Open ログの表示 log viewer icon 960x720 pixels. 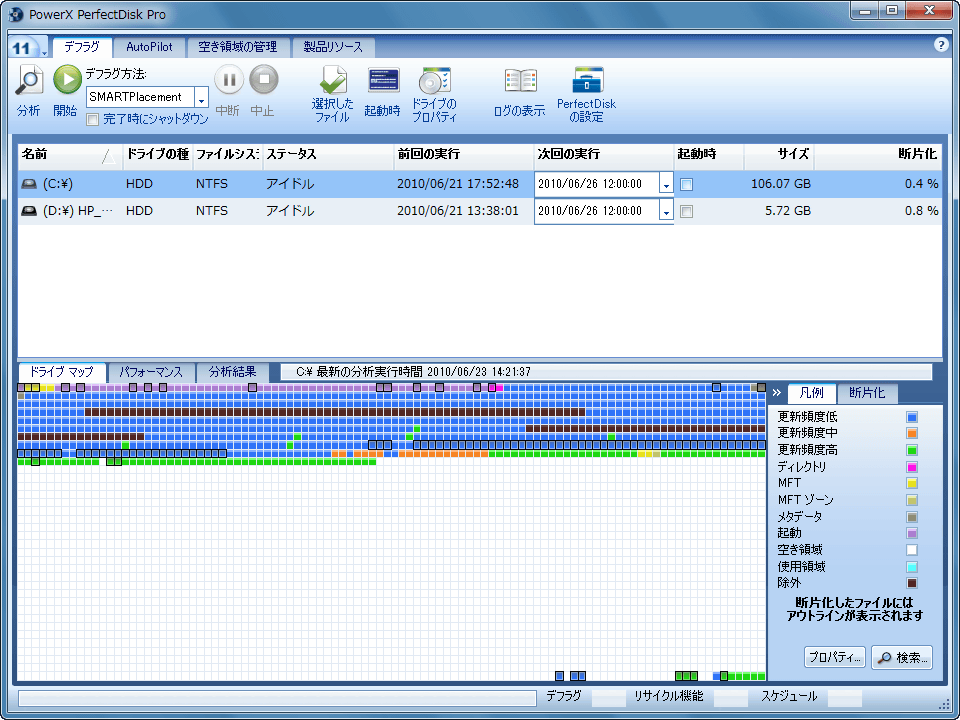point(520,80)
